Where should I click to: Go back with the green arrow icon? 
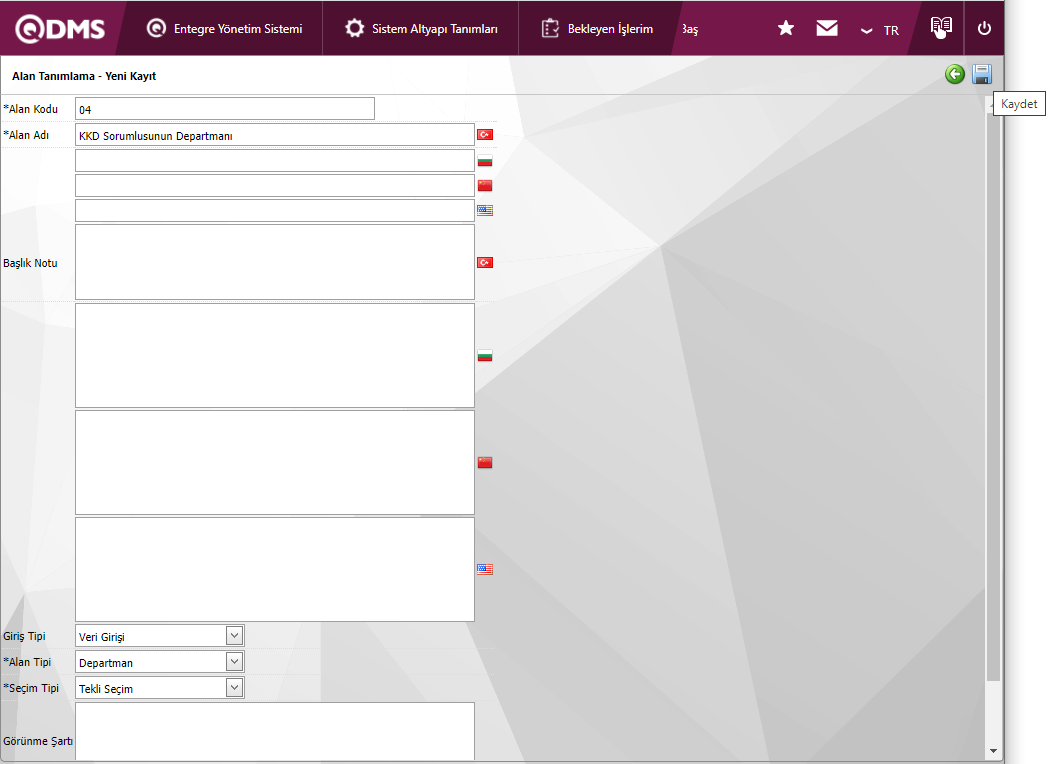pos(955,74)
